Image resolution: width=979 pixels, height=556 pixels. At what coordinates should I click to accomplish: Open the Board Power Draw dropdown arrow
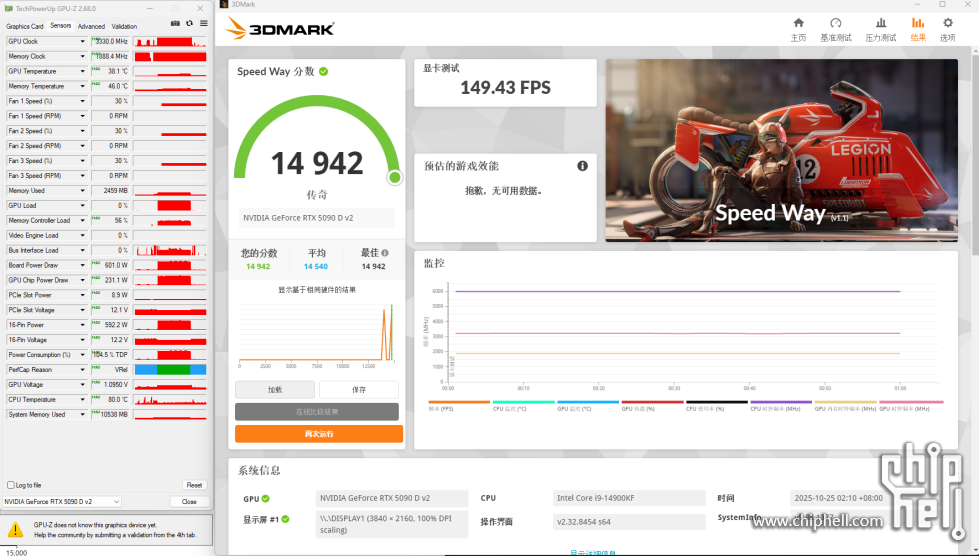point(82,265)
